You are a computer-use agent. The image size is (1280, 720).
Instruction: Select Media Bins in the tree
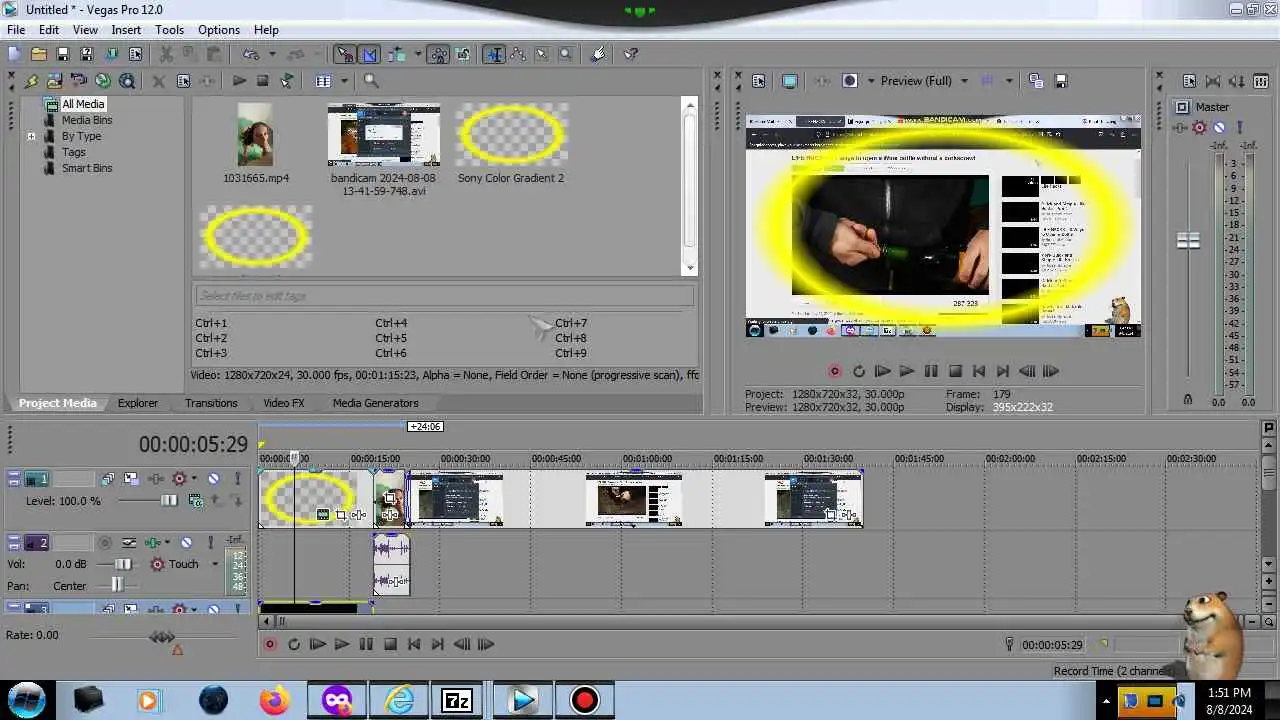coord(87,120)
